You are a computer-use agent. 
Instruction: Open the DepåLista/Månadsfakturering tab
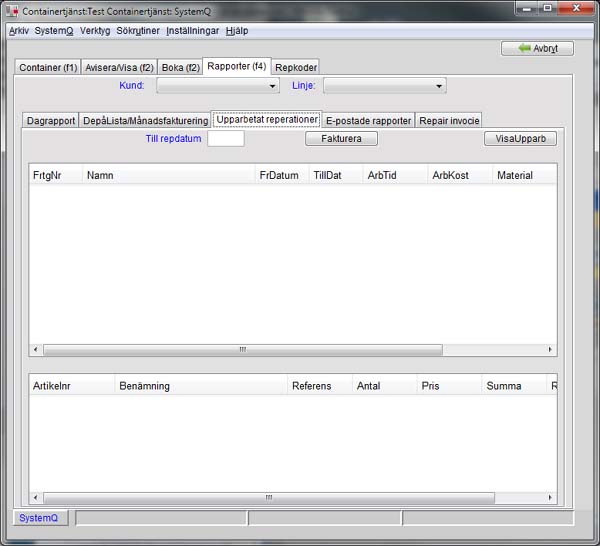pos(145,120)
